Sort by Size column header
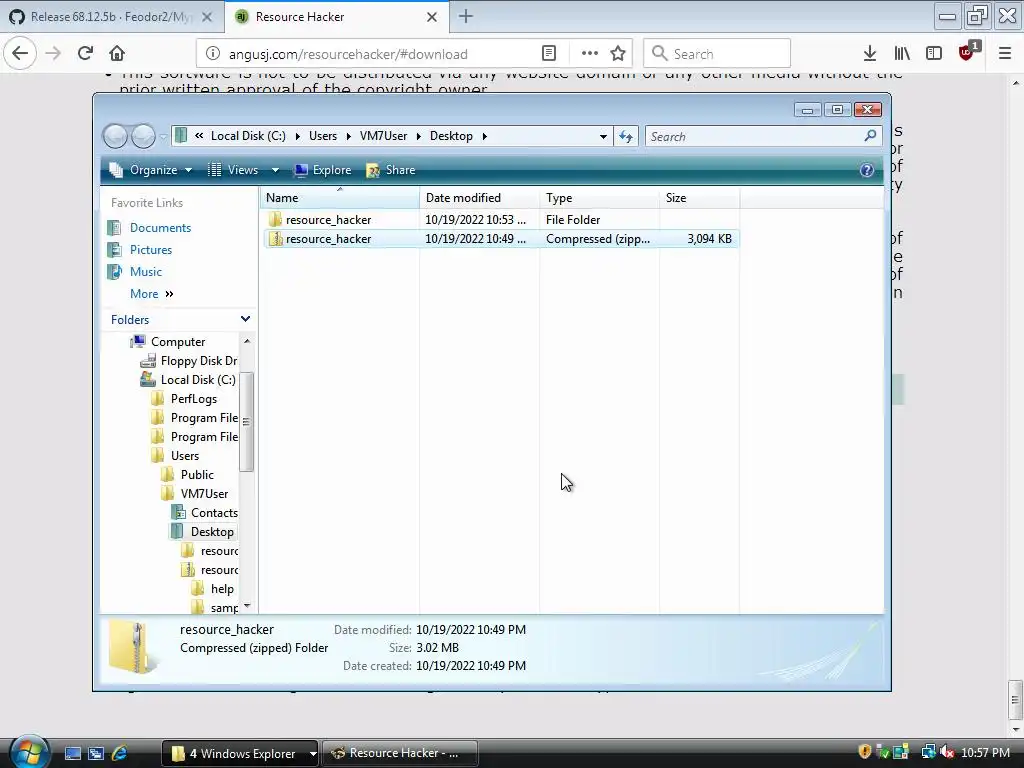The width and height of the screenshot is (1024, 768). click(x=699, y=198)
